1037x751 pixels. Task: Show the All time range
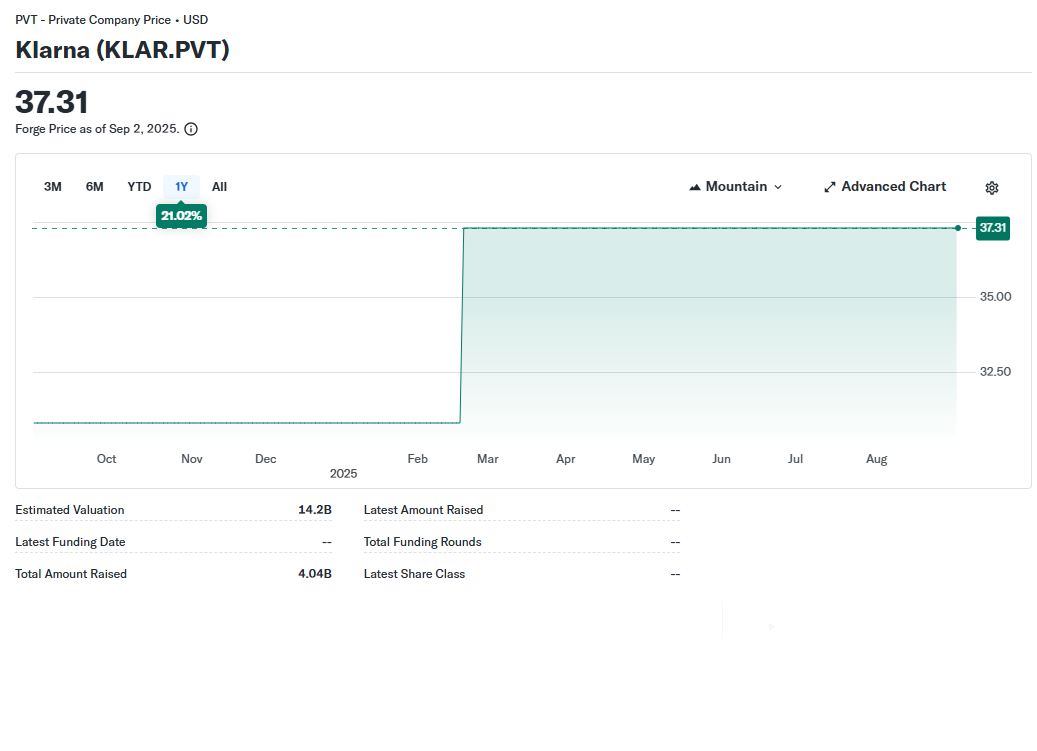(x=220, y=186)
